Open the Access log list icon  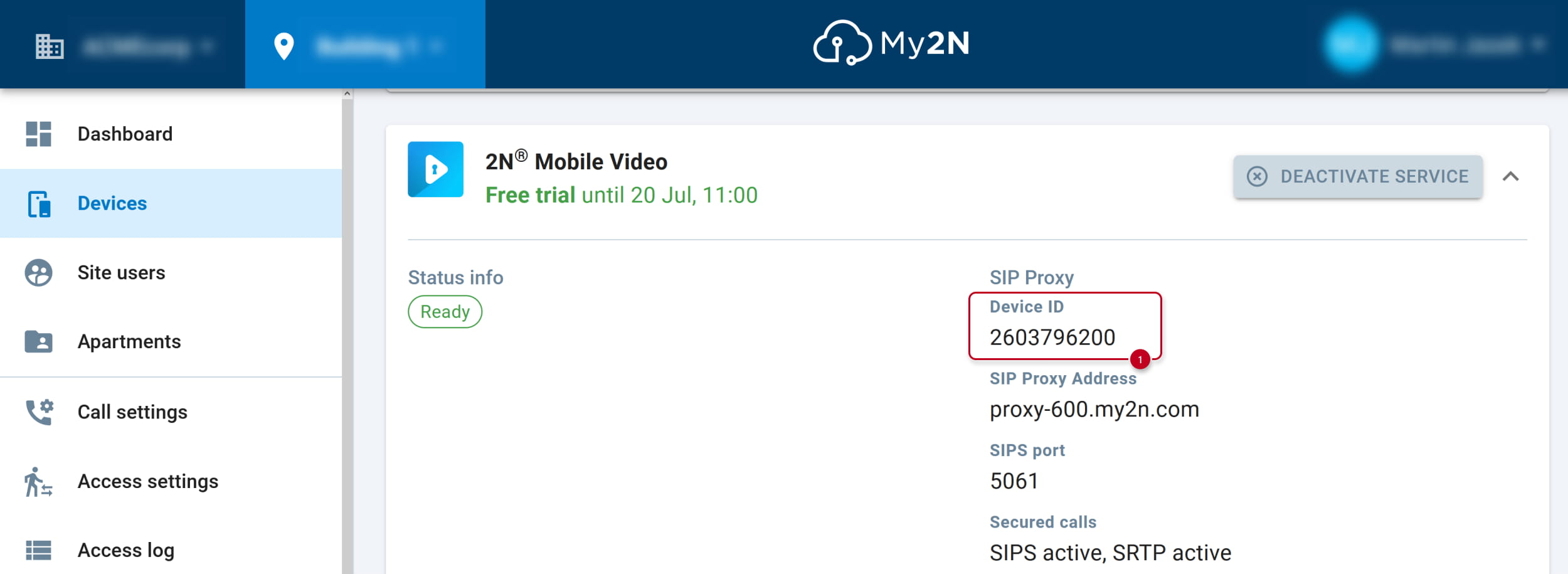38,550
